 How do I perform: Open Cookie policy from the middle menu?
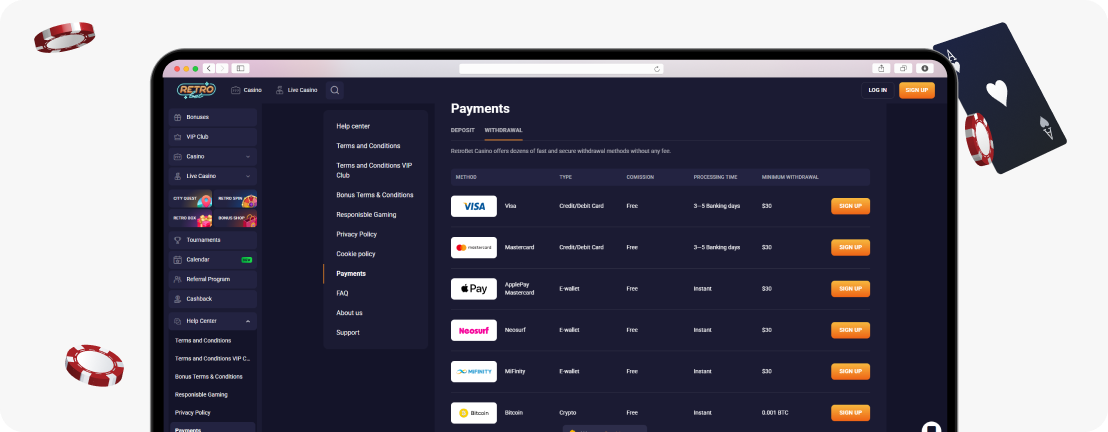(356, 254)
